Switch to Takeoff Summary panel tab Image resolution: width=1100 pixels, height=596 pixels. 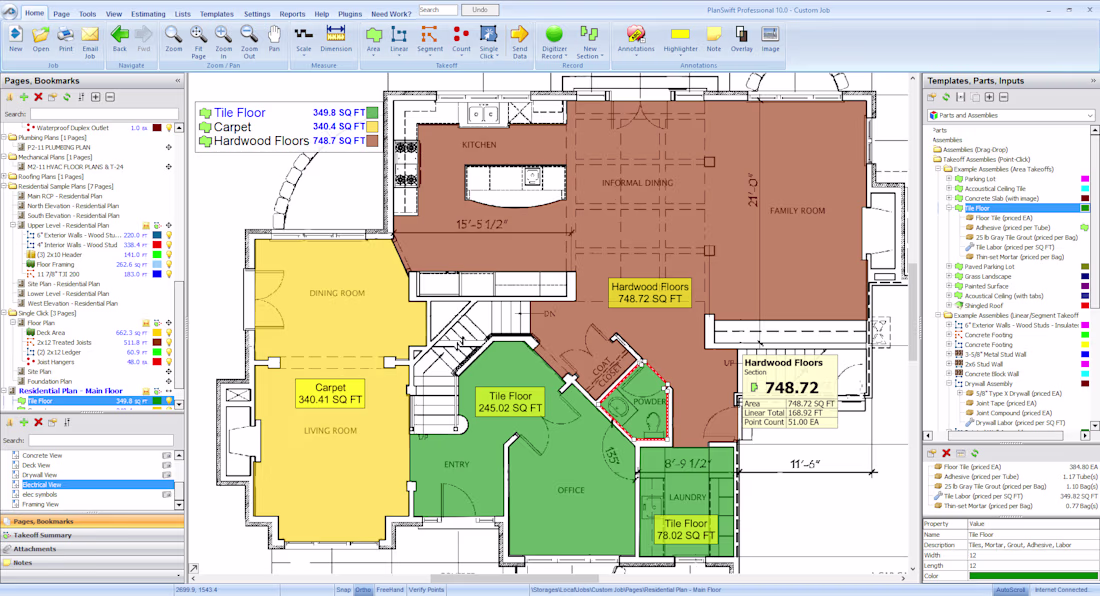(92, 535)
